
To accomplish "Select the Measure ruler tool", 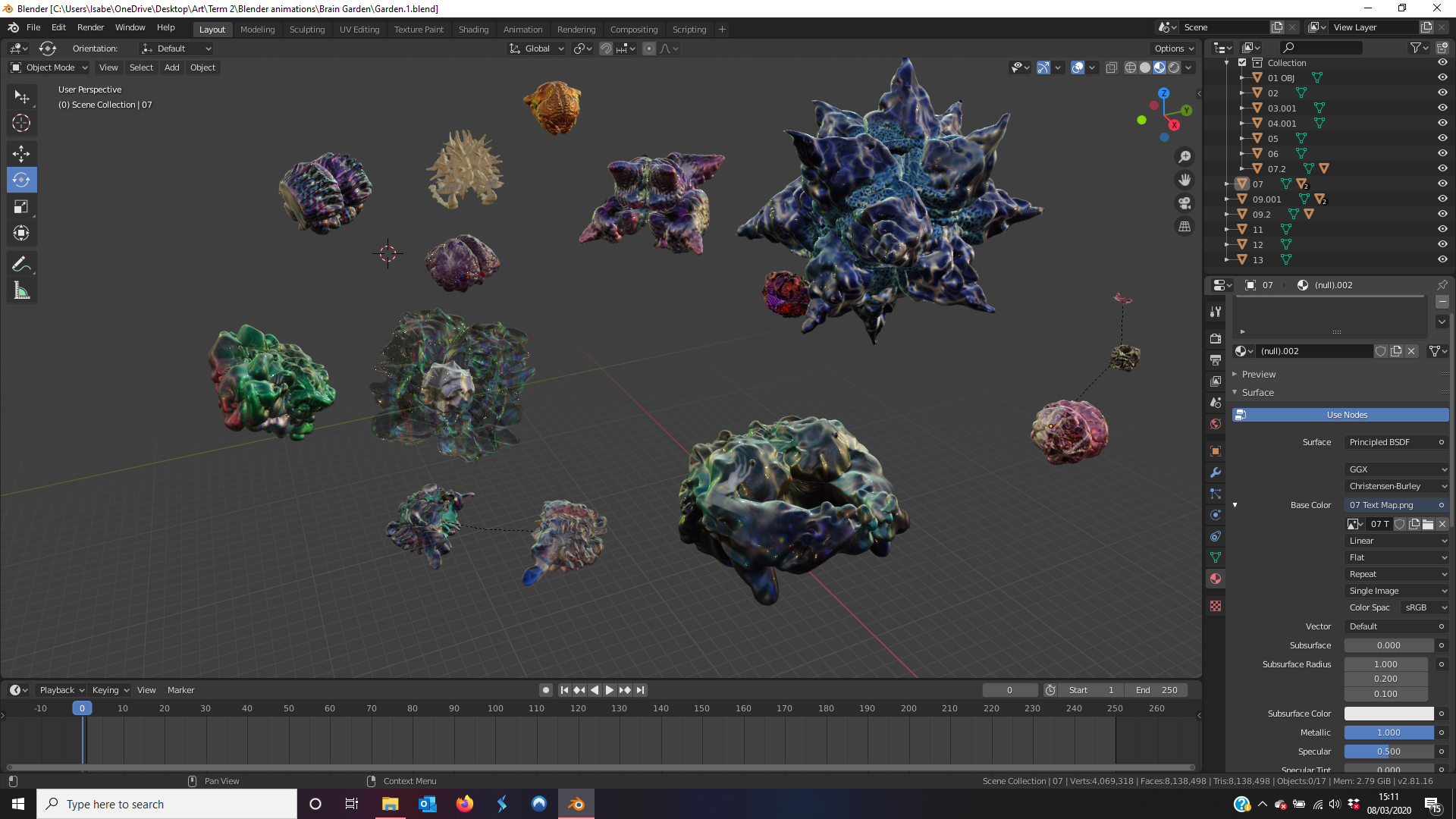I will pos(21,291).
